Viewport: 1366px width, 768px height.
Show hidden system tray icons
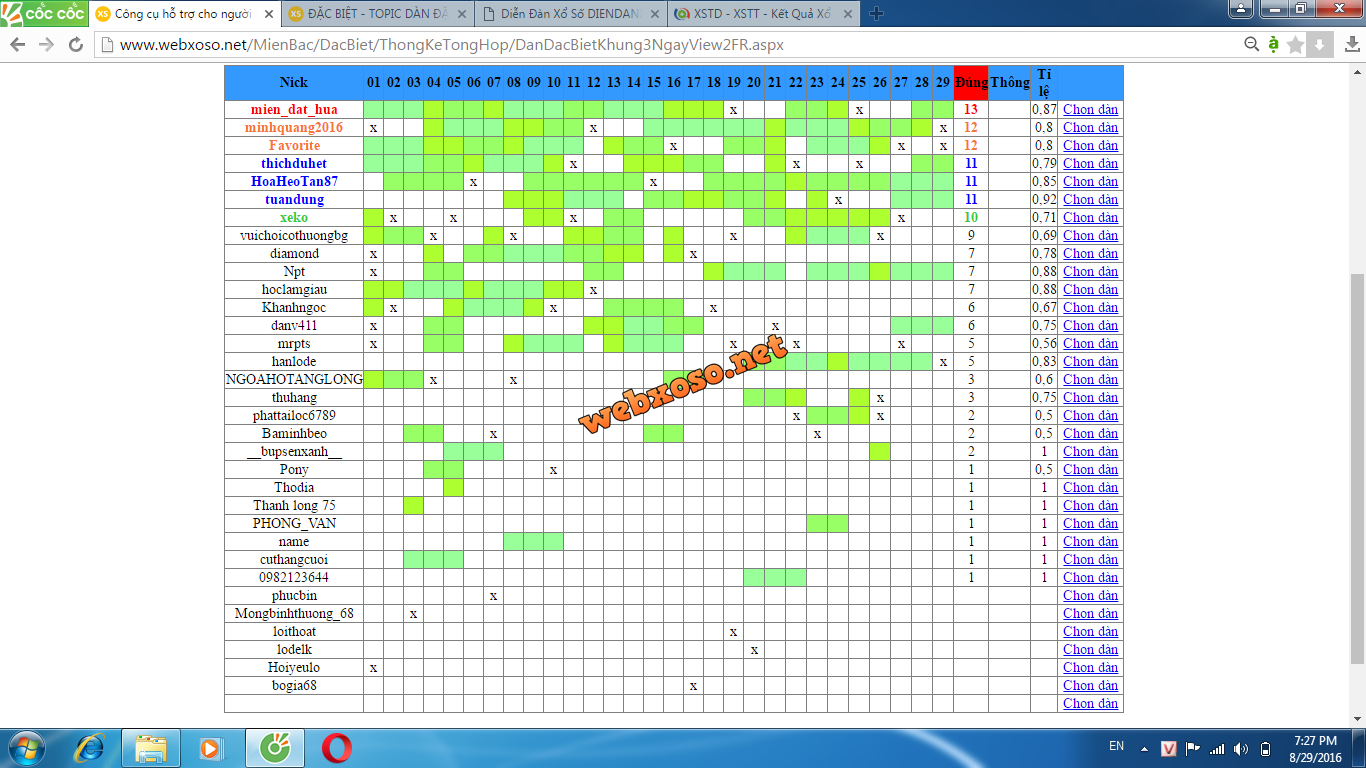1144,749
